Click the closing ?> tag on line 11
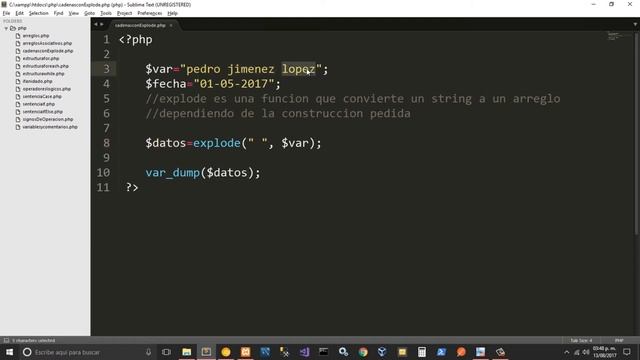640x360 pixels. [132, 187]
